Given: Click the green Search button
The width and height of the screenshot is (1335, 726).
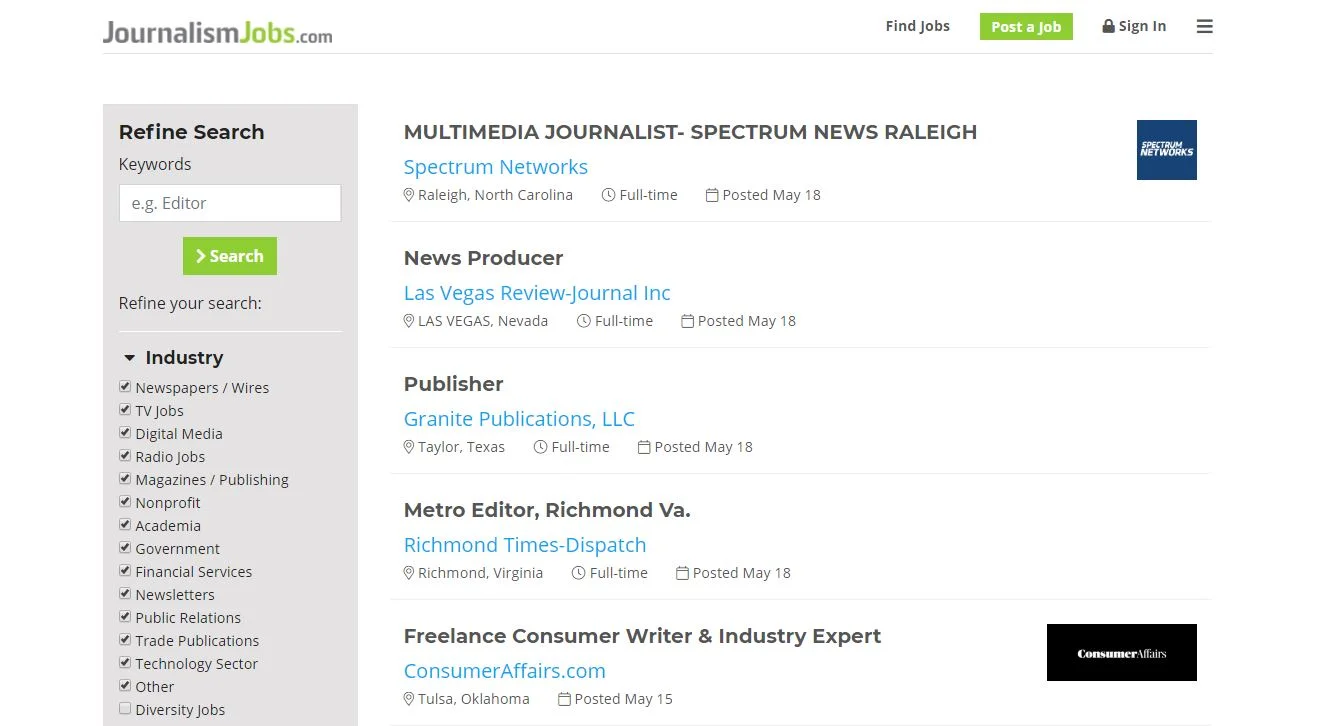Looking at the screenshot, I should 230,256.
